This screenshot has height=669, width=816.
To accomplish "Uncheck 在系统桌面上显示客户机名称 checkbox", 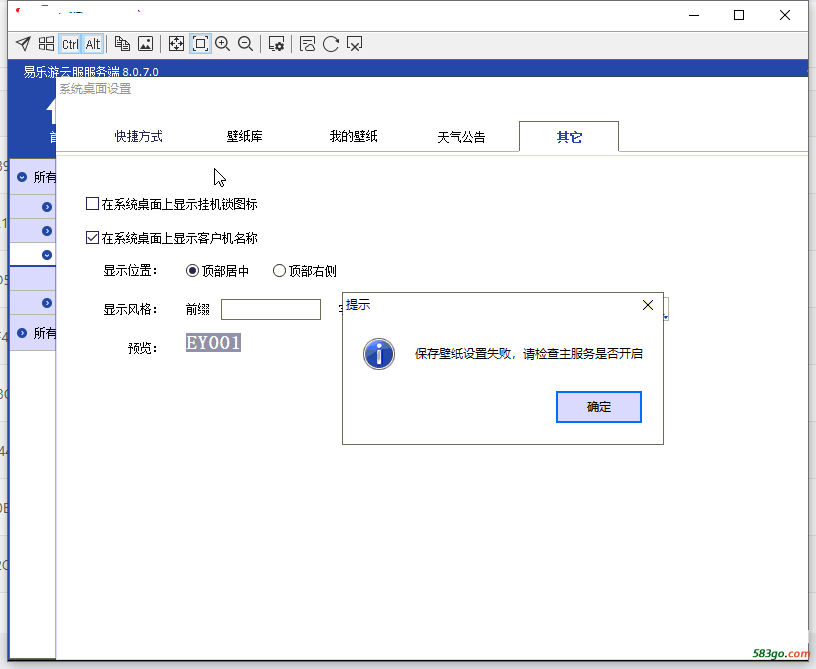I will point(93,238).
